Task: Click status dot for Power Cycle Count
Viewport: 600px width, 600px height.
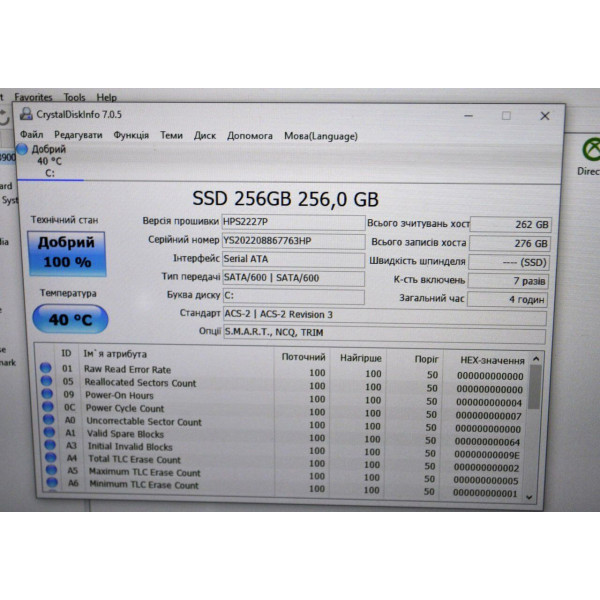Action: click(x=48, y=406)
